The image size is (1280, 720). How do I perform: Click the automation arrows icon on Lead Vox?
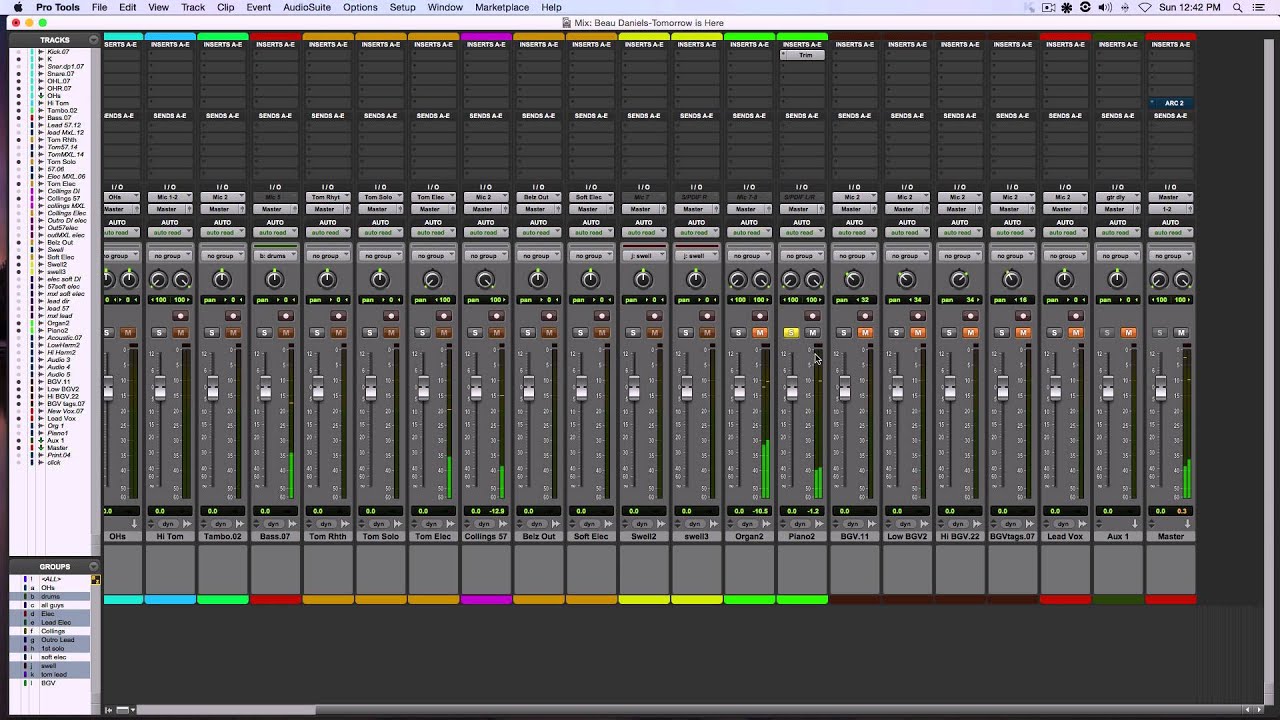[x=1082, y=524]
